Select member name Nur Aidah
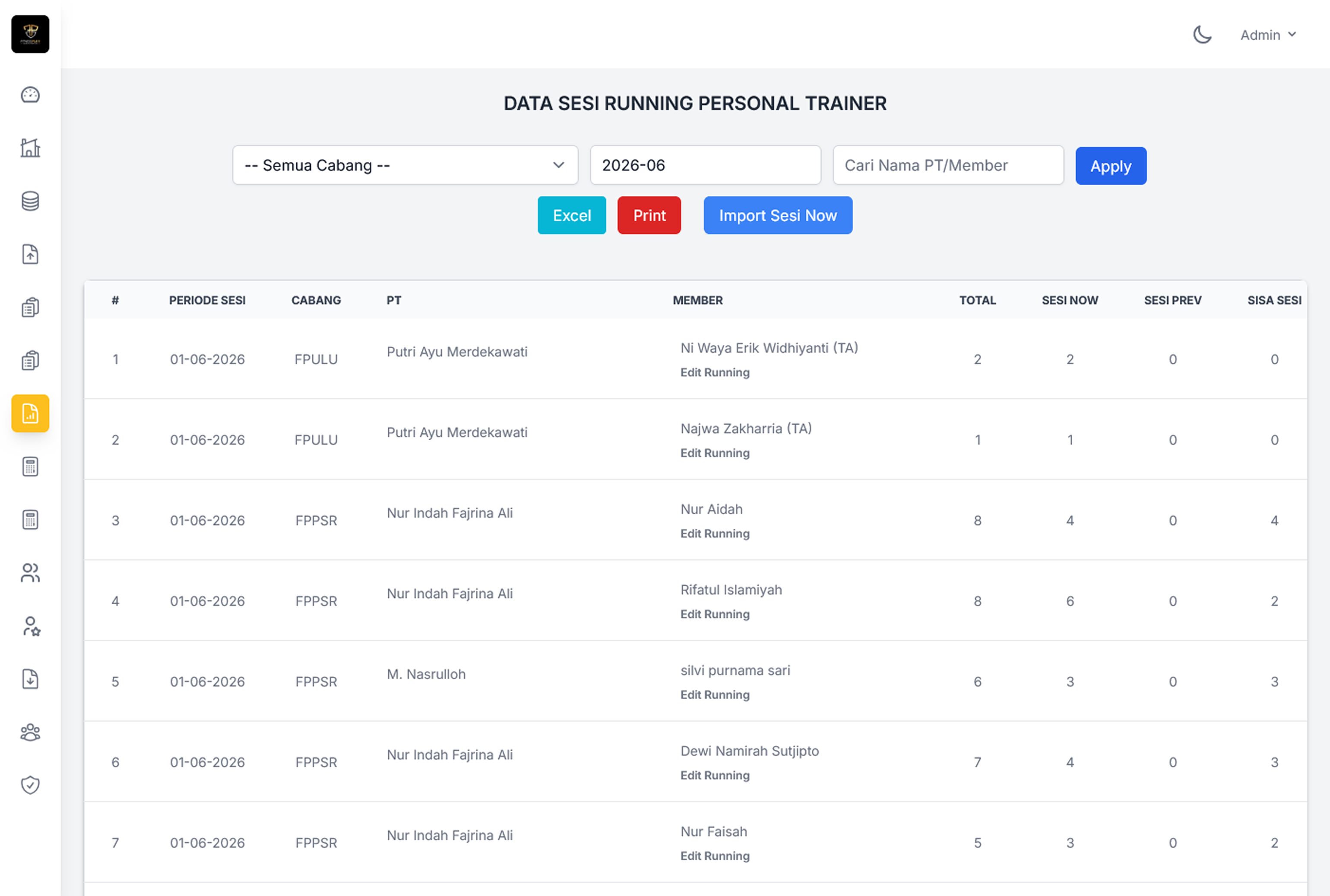Screen dimensions: 1330x896 pyautogui.click(x=712, y=509)
